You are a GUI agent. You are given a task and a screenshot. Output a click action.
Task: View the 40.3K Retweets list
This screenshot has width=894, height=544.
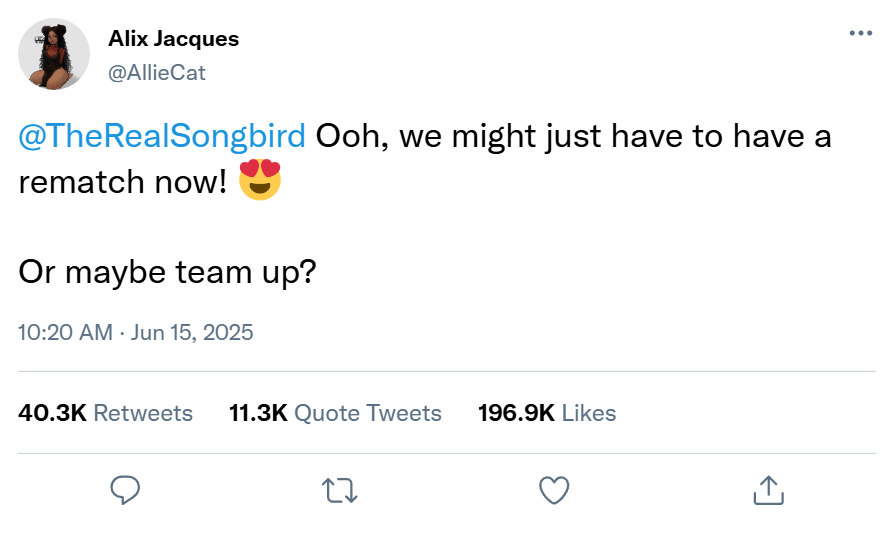coord(106,412)
